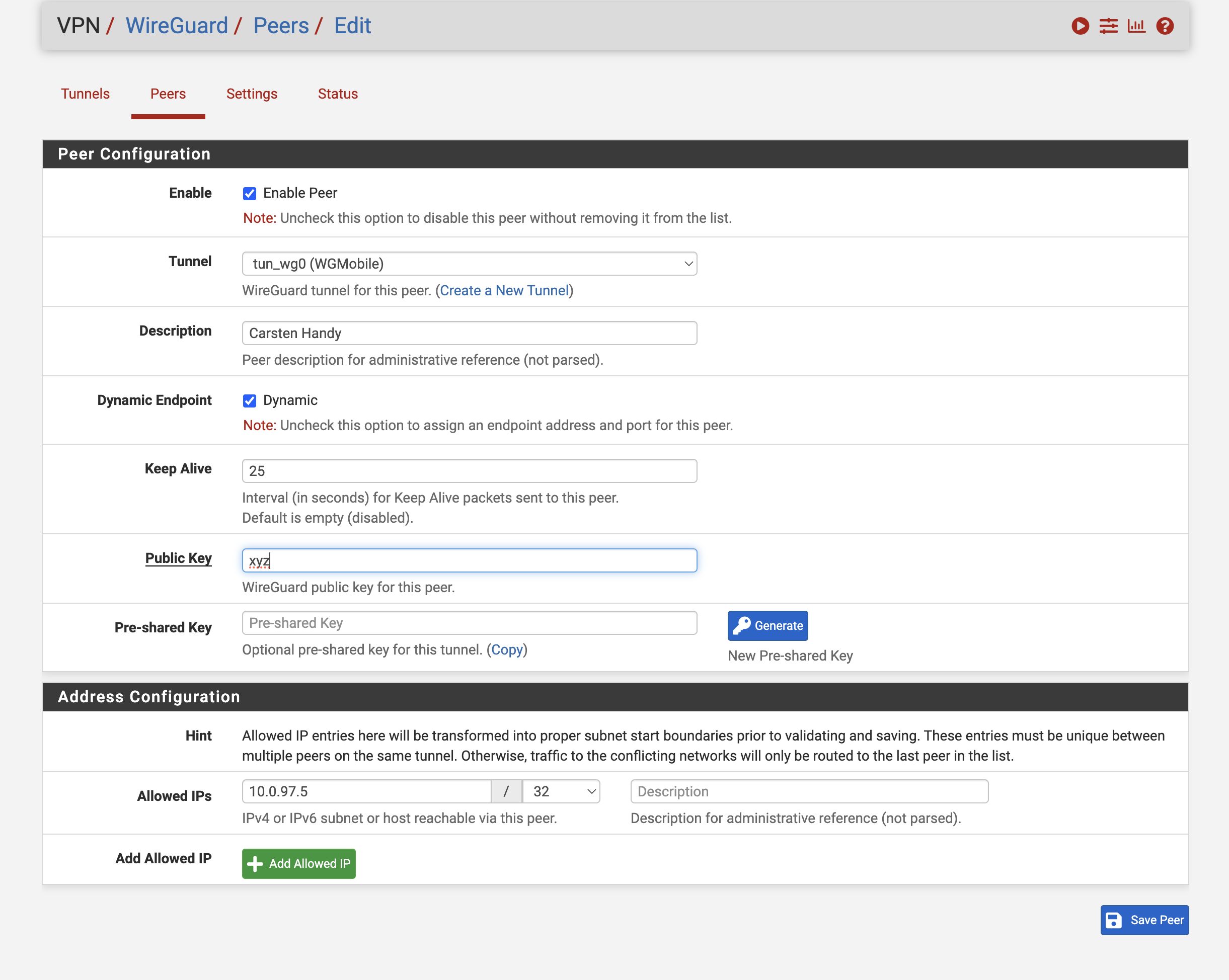The width and height of the screenshot is (1229, 980).
Task: Open the subnet mask 32 dropdown
Action: point(562,791)
